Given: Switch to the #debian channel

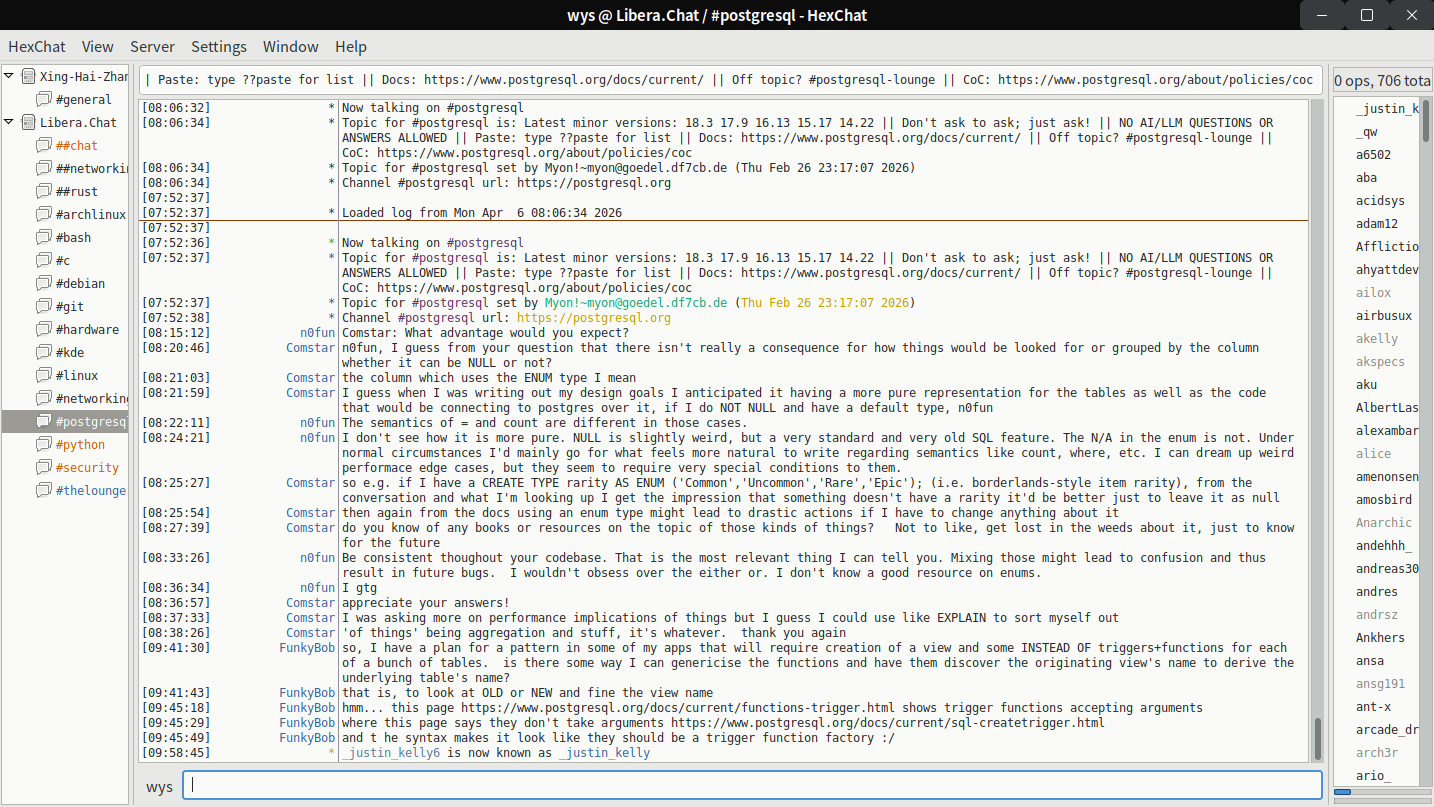Looking at the screenshot, I should coord(80,283).
